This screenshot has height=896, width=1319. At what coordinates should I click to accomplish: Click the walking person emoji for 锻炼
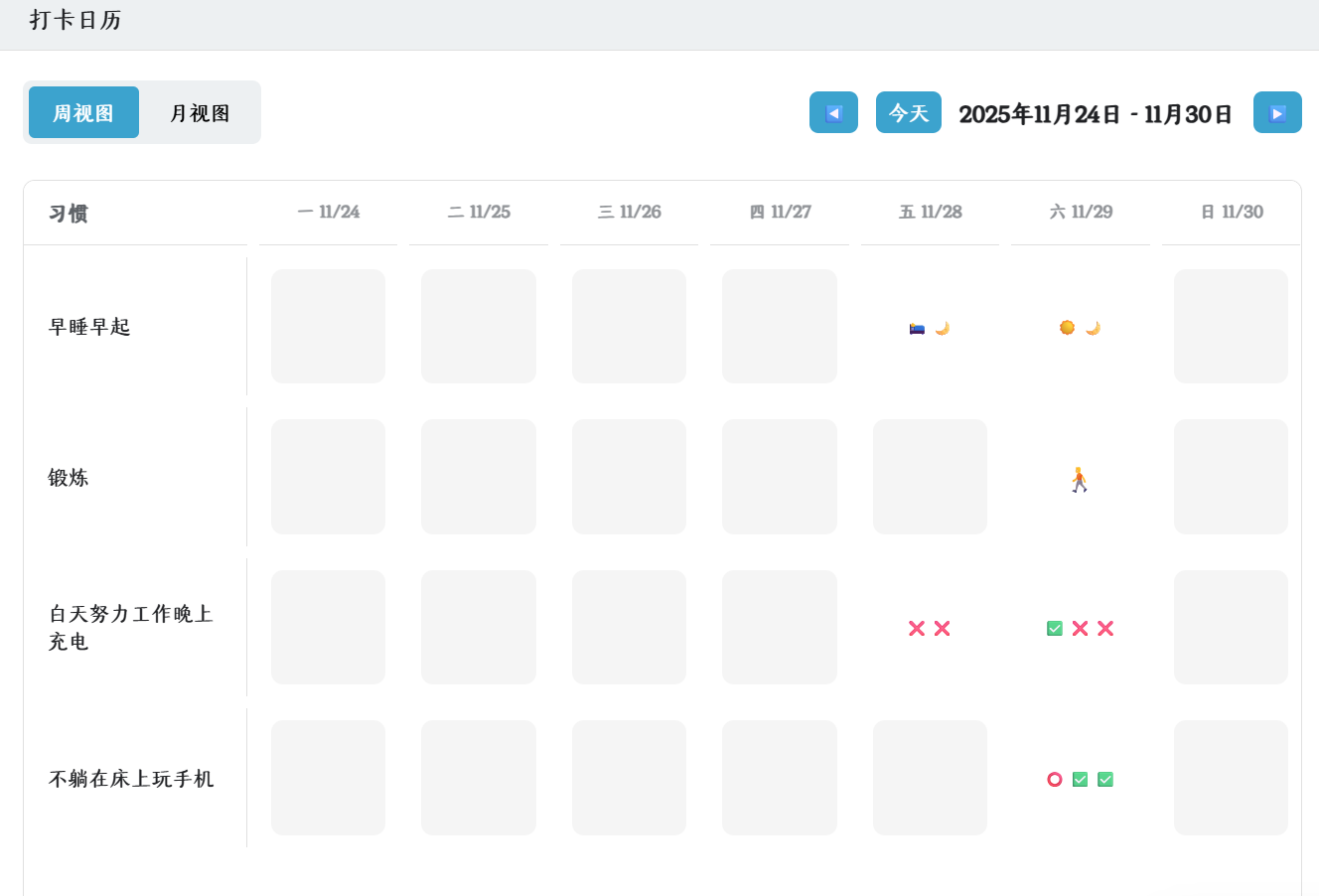[1080, 480]
